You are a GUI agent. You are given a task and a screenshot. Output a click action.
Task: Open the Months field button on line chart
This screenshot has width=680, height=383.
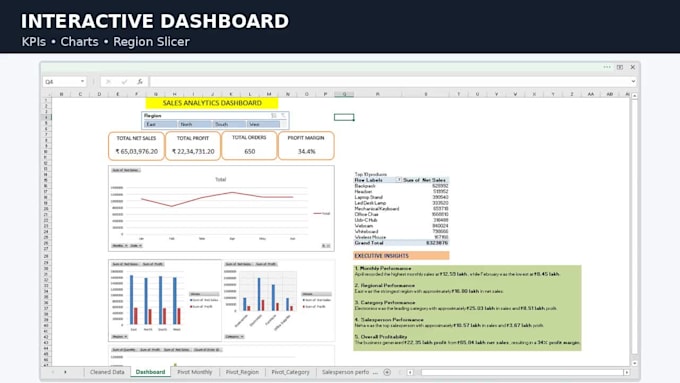point(120,246)
